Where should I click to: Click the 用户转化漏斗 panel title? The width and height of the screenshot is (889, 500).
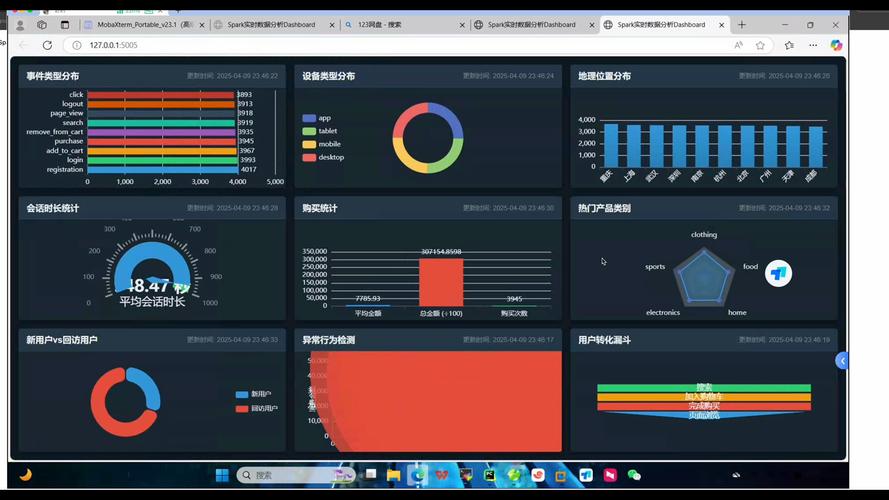pos(604,340)
